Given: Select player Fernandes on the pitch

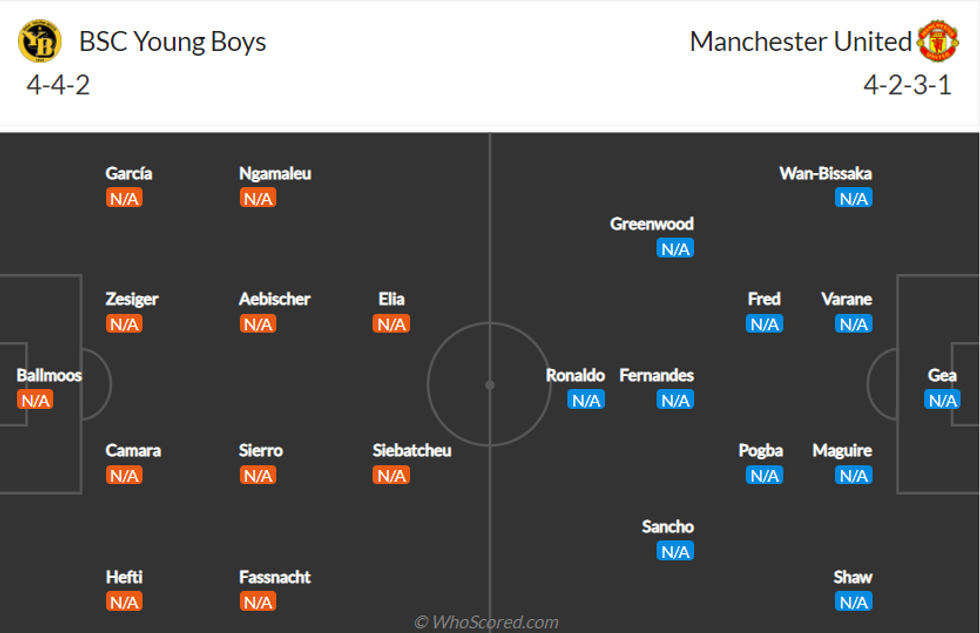Looking at the screenshot, I should point(656,375).
